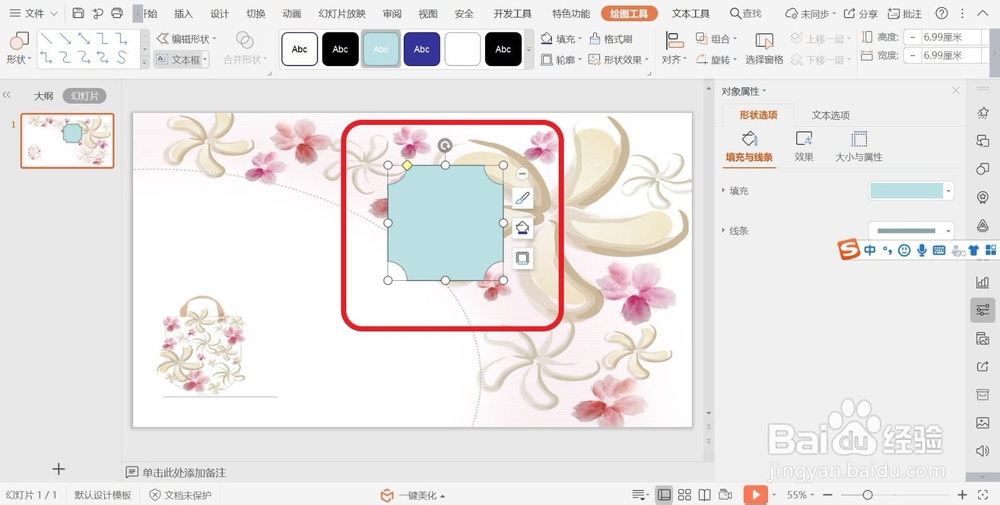Click the speaker icon in right sidebar

coord(983,451)
